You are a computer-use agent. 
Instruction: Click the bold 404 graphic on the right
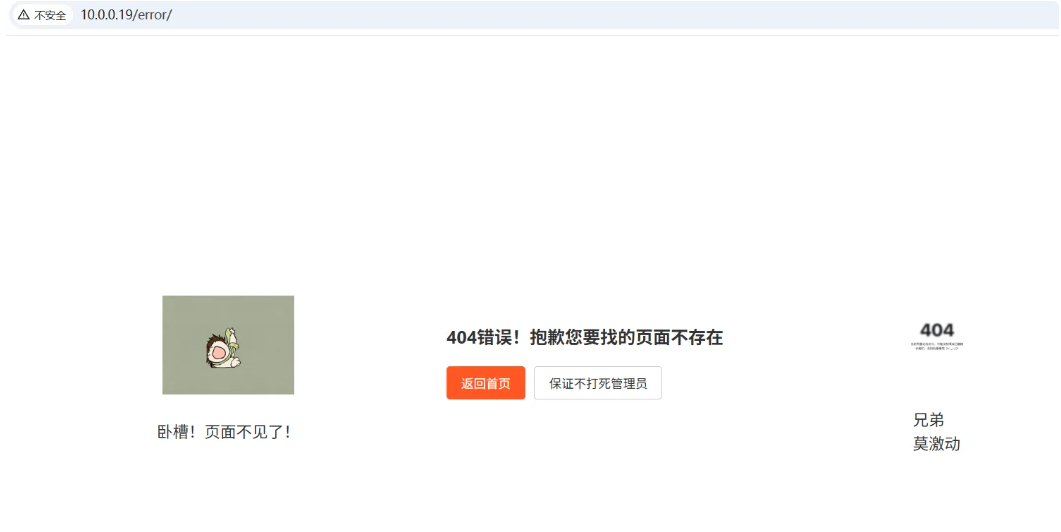(x=937, y=330)
